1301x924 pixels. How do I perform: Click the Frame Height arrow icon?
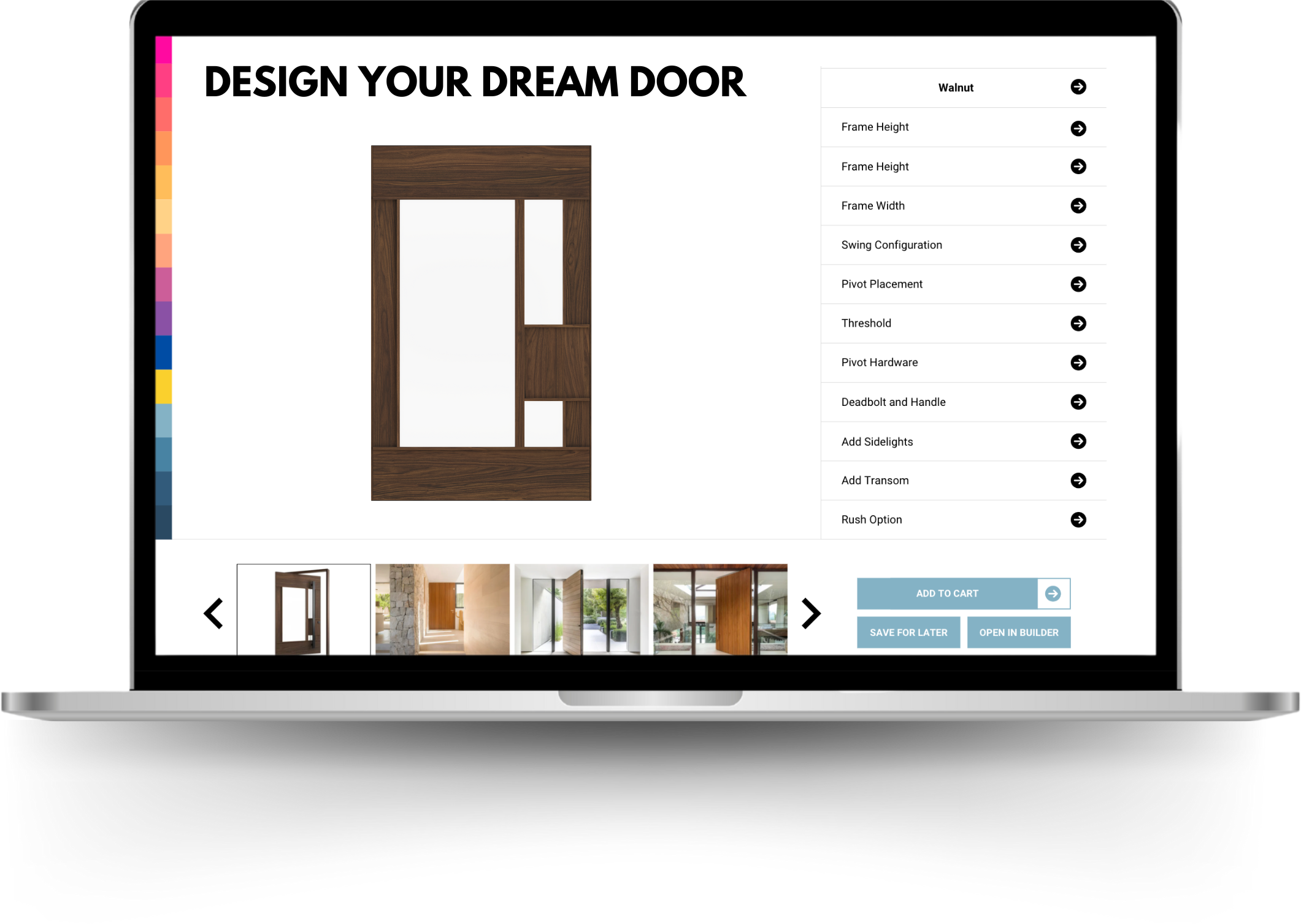[1078, 128]
